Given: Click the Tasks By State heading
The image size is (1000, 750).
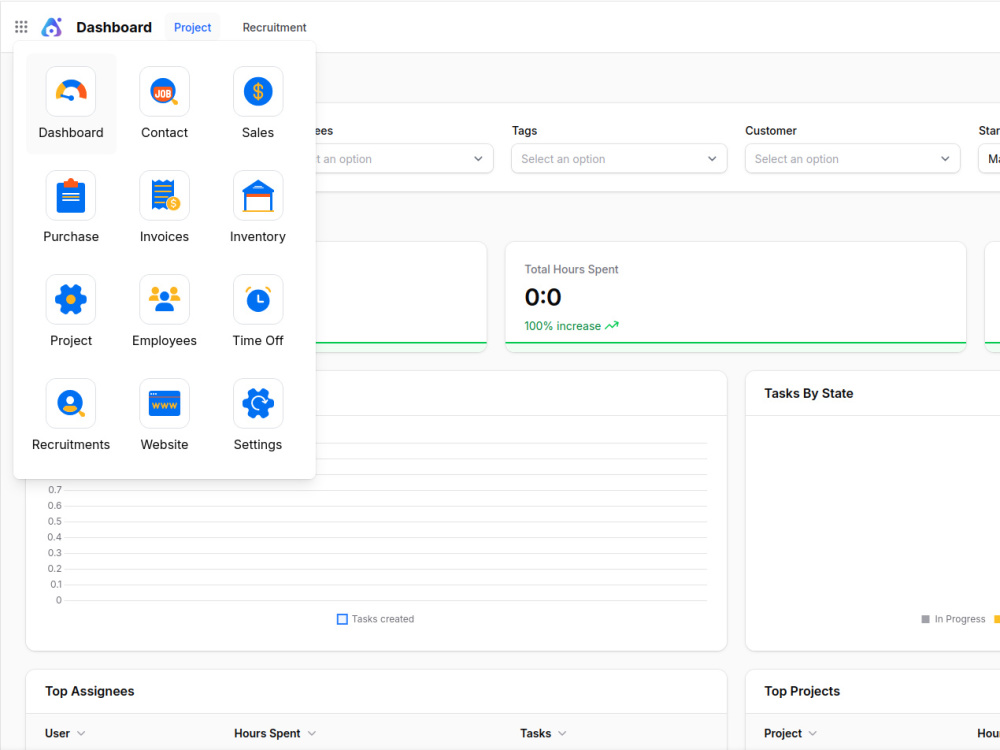Looking at the screenshot, I should 809,393.
